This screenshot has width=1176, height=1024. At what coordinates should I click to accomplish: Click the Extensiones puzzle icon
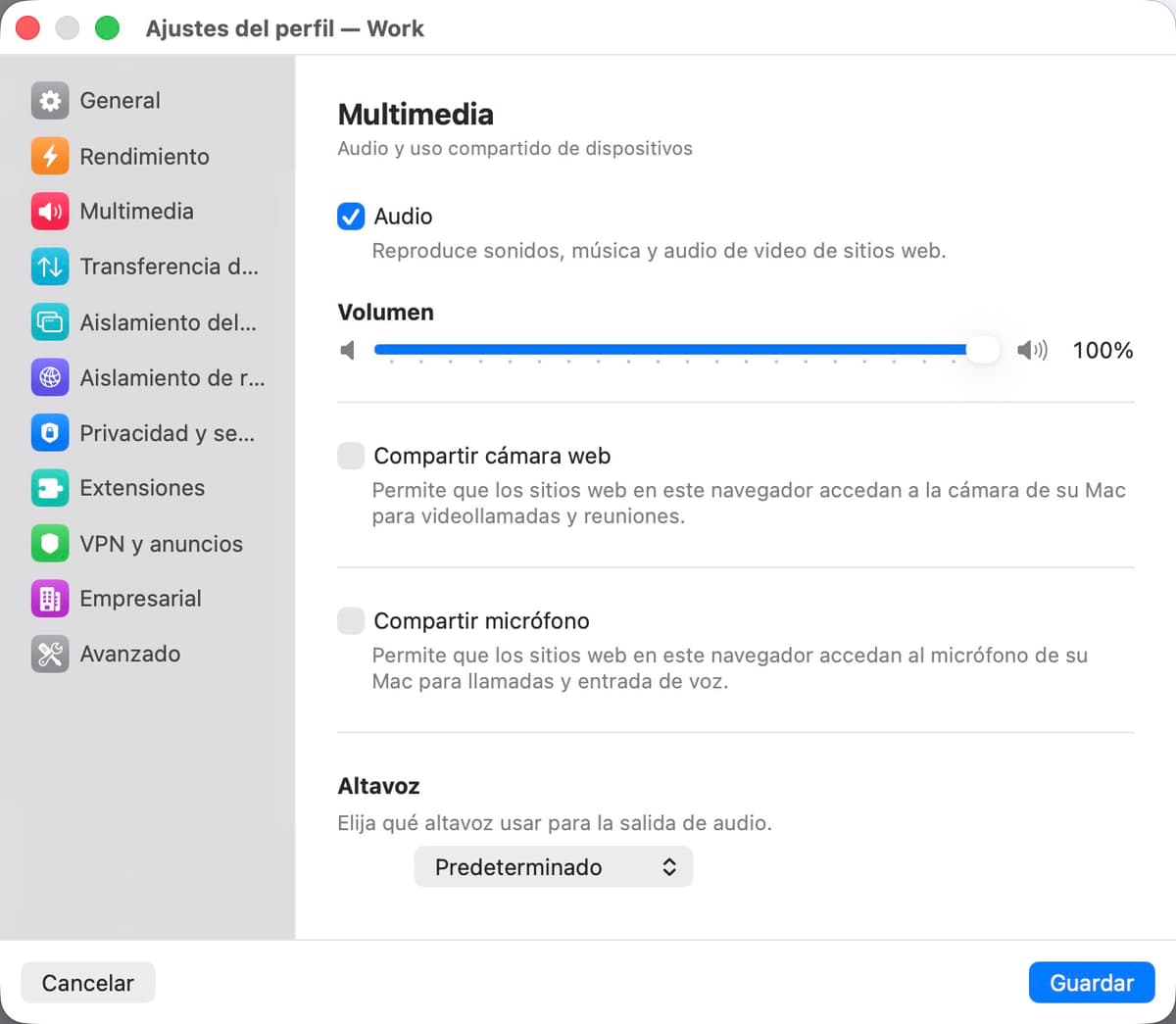[50, 488]
